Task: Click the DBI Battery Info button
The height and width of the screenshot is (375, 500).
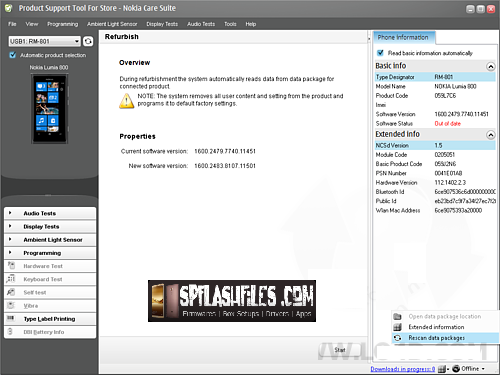Action: [x=50, y=332]
